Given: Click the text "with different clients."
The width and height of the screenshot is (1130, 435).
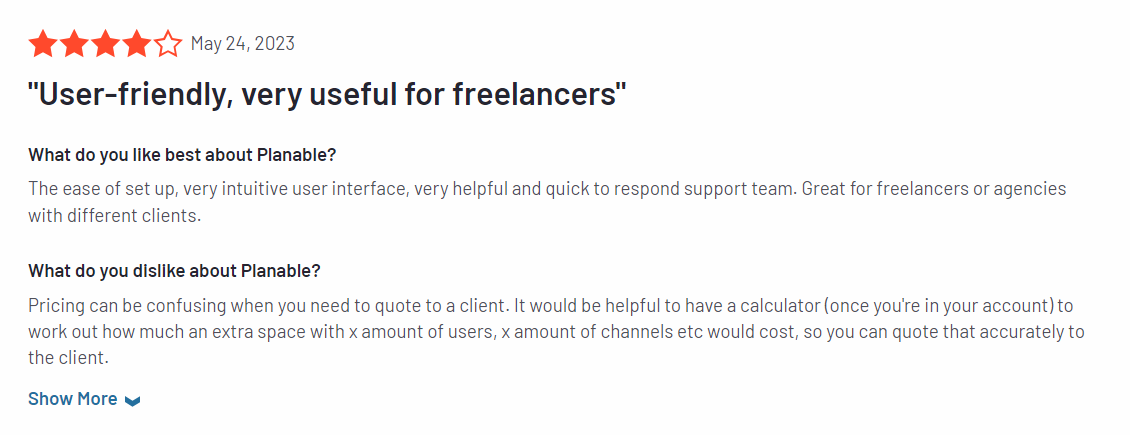Looking at the screenshot, I should tap(115, 215).
